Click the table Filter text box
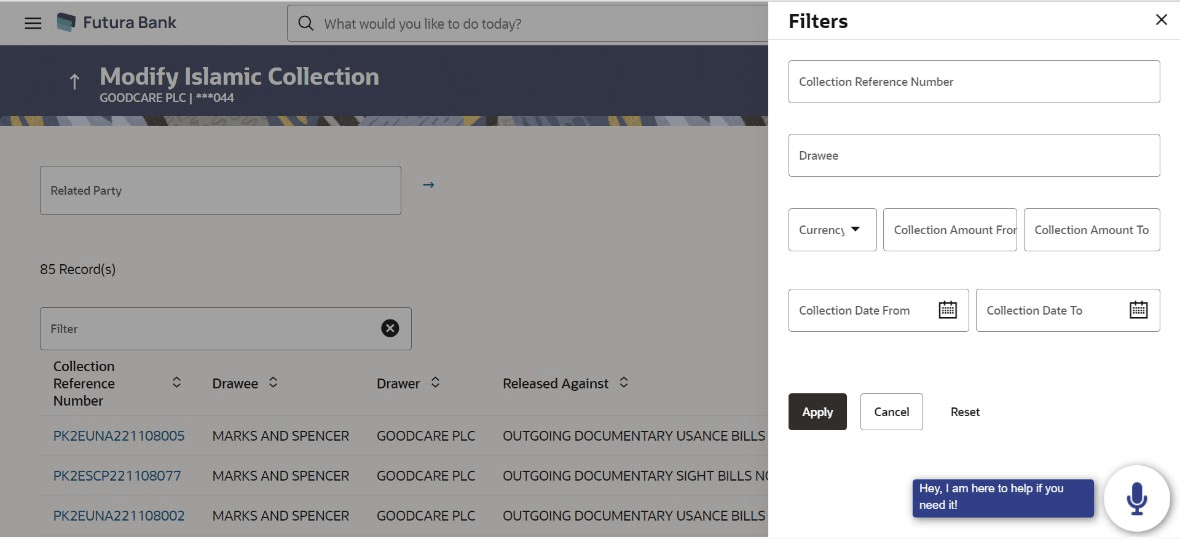 pos(226,328)
